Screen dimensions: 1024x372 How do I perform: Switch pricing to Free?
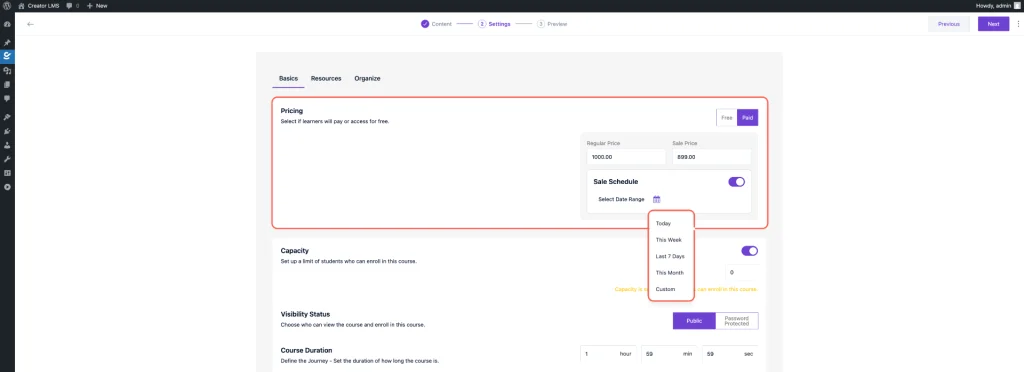(x=727, y=117)
